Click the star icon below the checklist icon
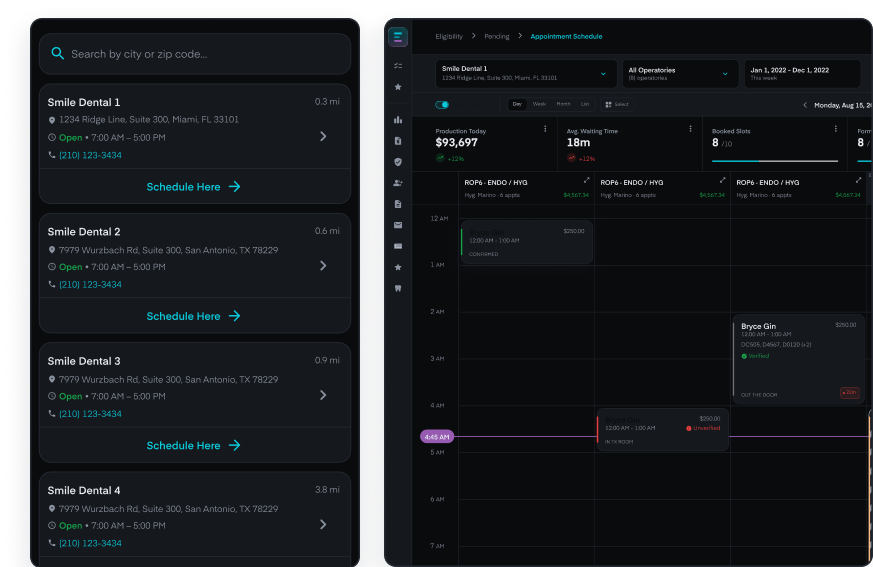Image resolution: width=873 pixels, height=567 pixels. [x=398, y=87]
